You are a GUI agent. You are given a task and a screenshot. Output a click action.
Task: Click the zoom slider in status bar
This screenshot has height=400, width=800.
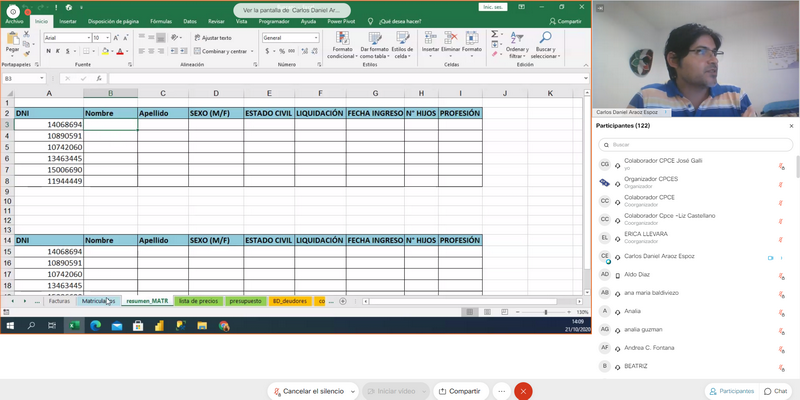click(x=545, y=312)
